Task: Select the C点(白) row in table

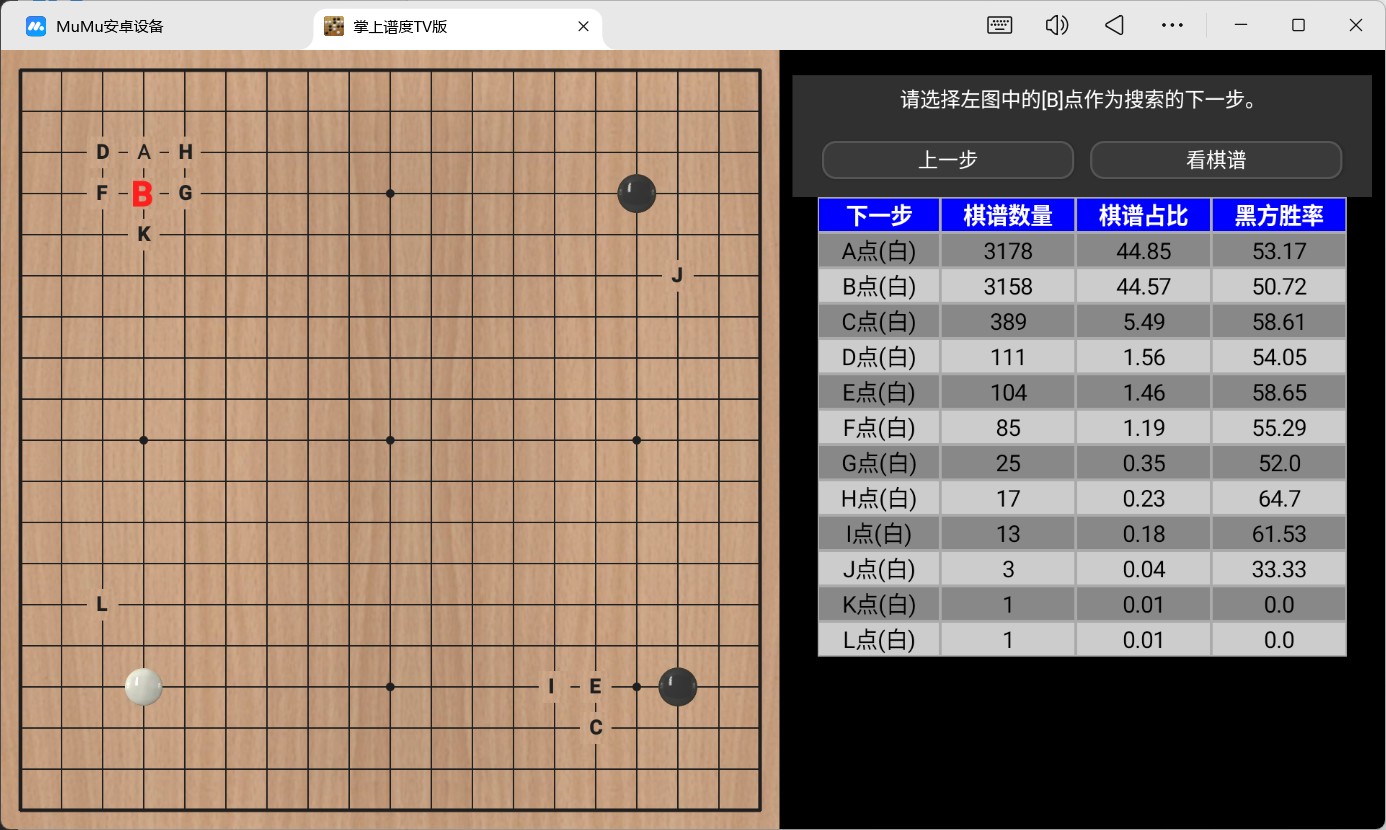Action: click(879, 322)
